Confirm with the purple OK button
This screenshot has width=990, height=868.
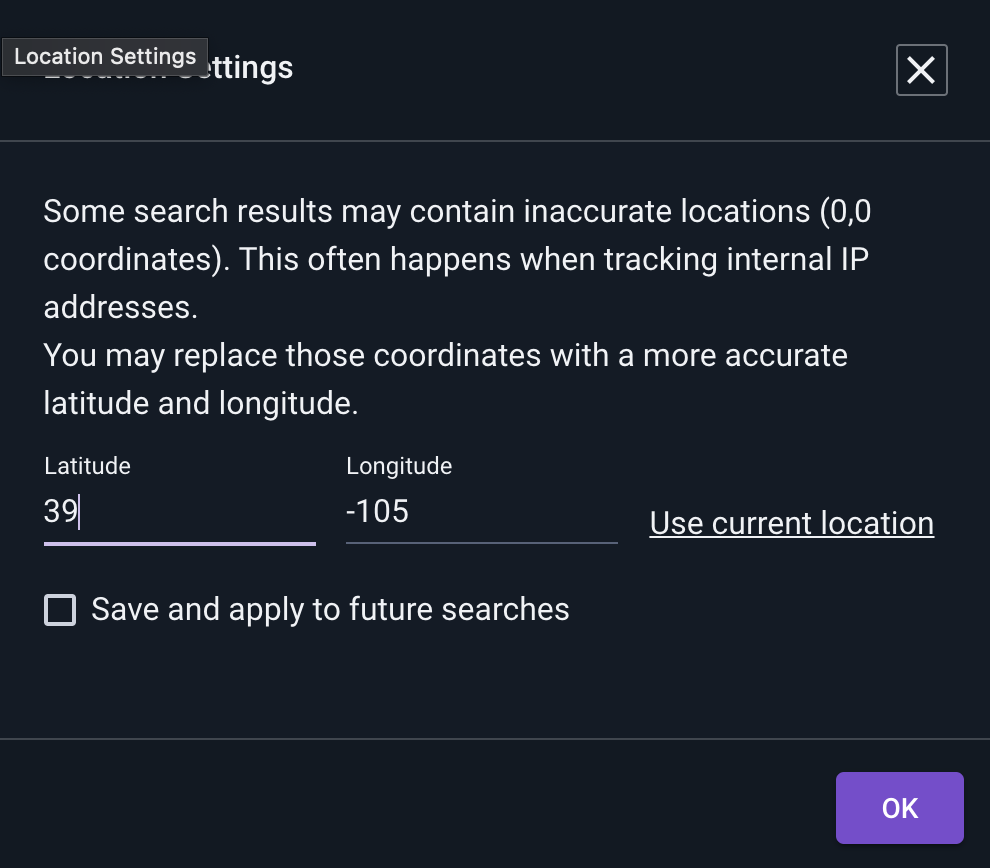[x=899, y=808]
